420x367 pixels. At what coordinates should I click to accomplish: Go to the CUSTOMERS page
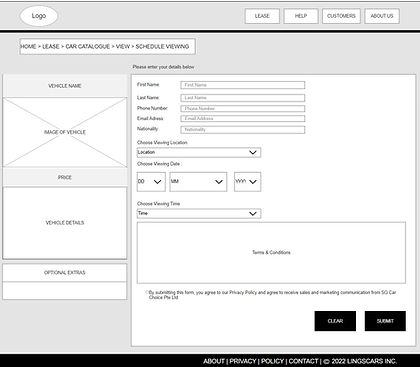click(x=341, y=16)
